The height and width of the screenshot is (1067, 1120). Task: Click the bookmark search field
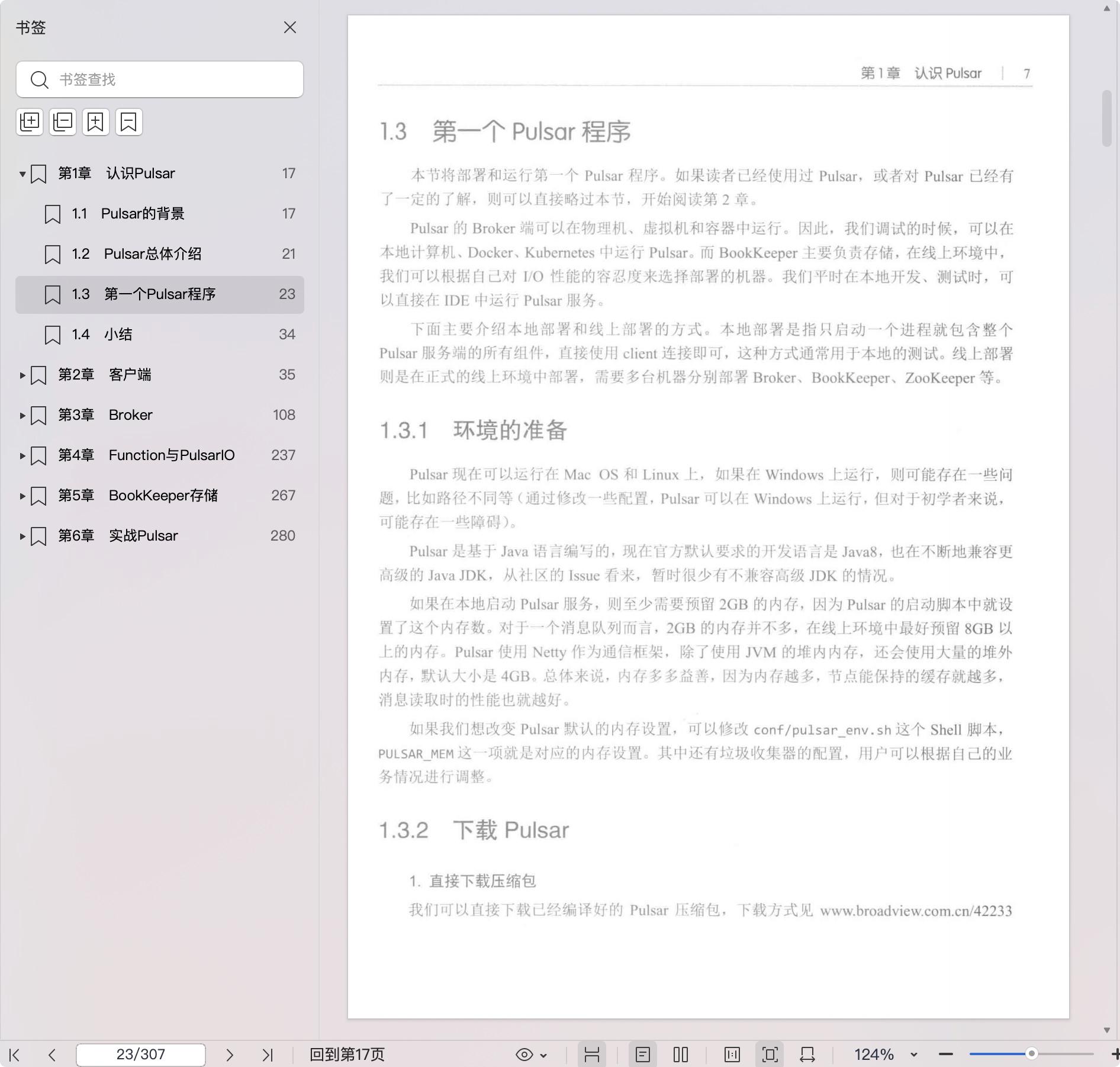click(172, 79)
